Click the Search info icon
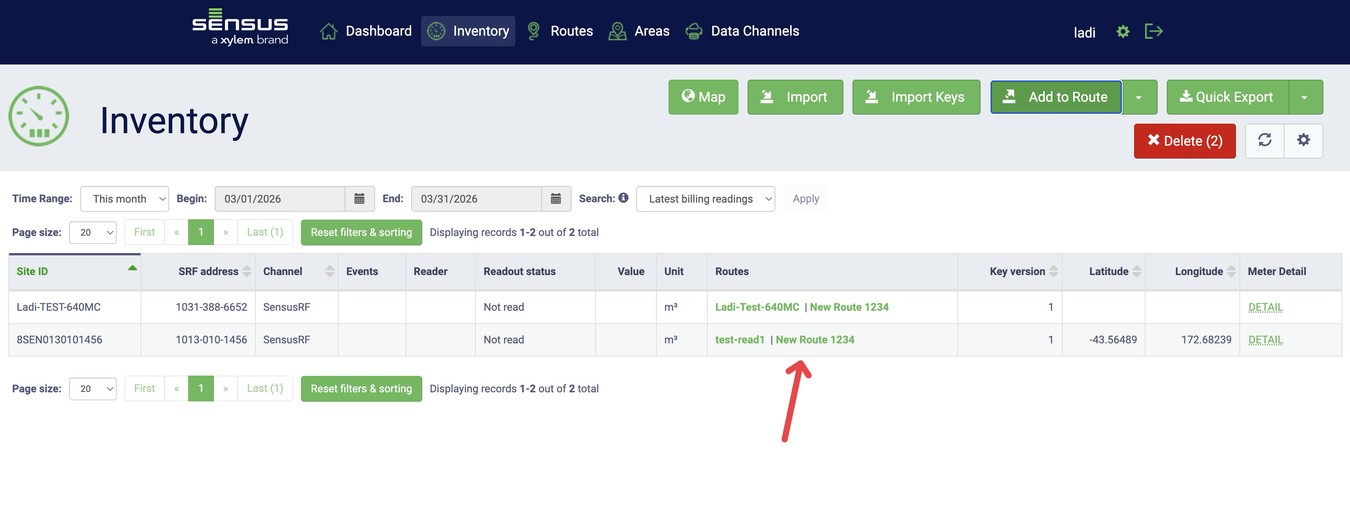 (x=623, y=198)
